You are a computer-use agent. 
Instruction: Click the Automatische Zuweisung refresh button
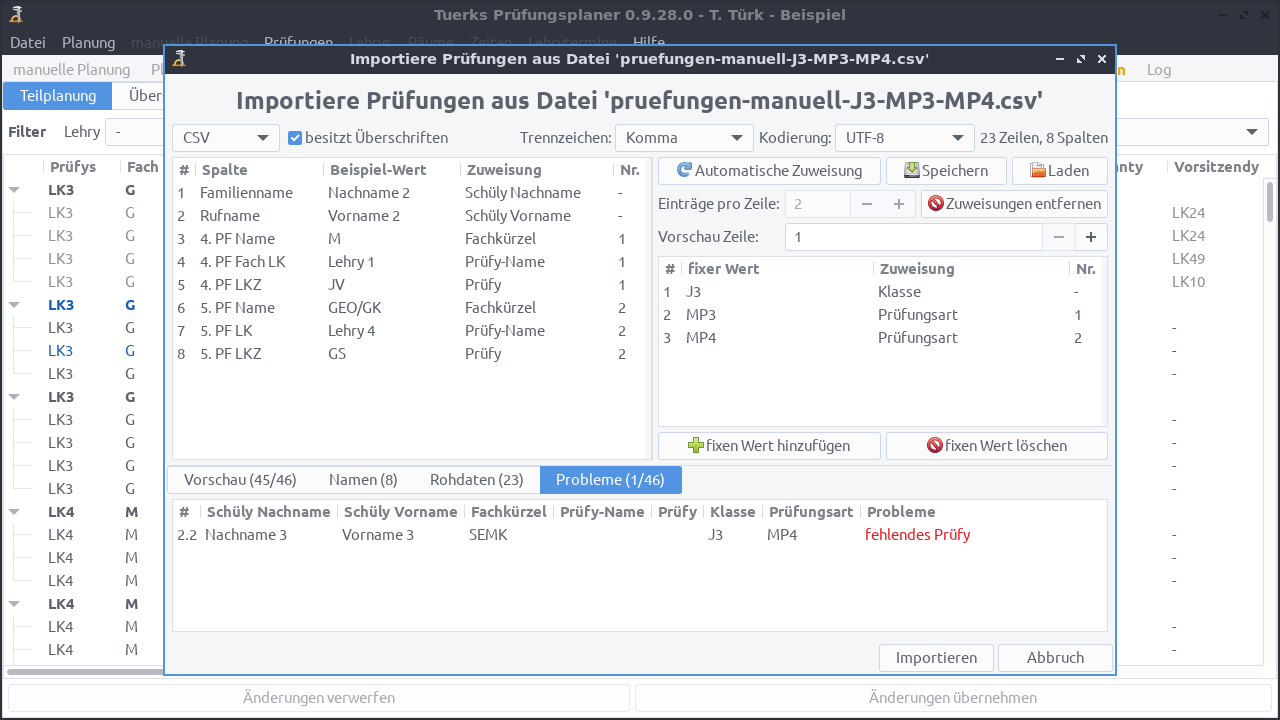click(768, 171)
